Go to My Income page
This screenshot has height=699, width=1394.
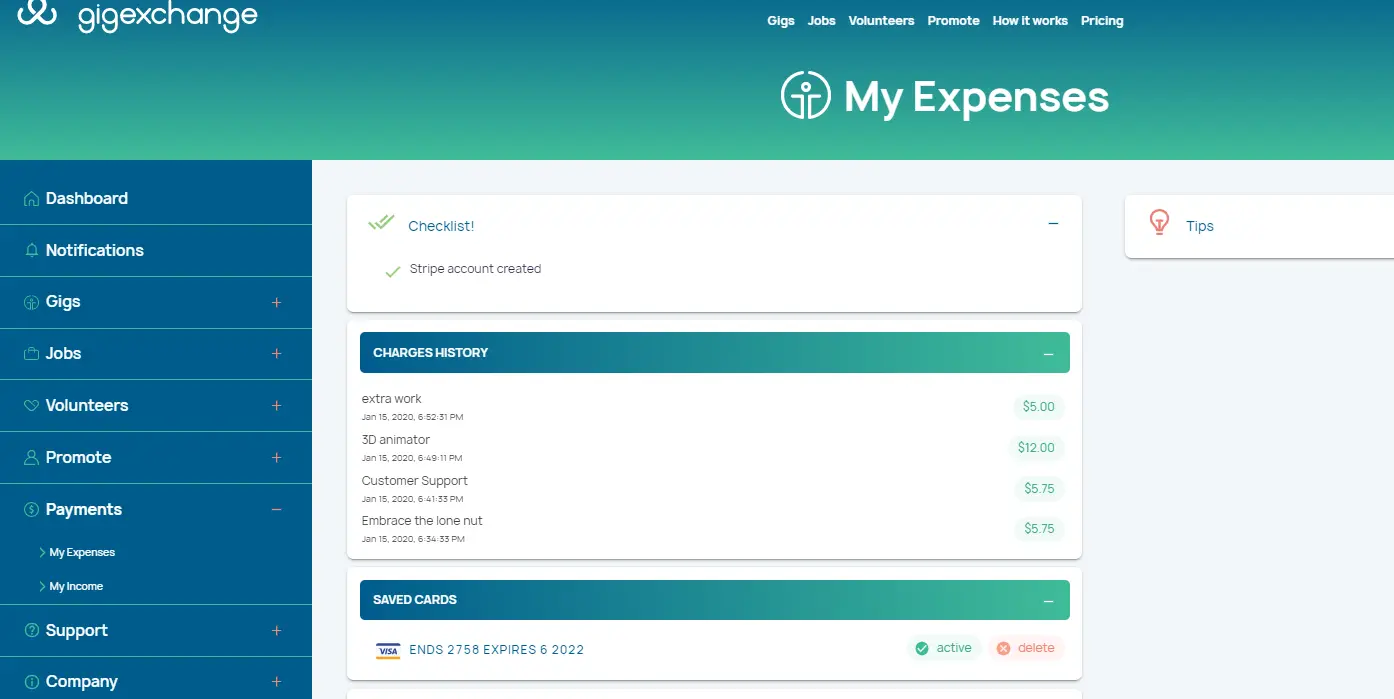pos(76,587)
